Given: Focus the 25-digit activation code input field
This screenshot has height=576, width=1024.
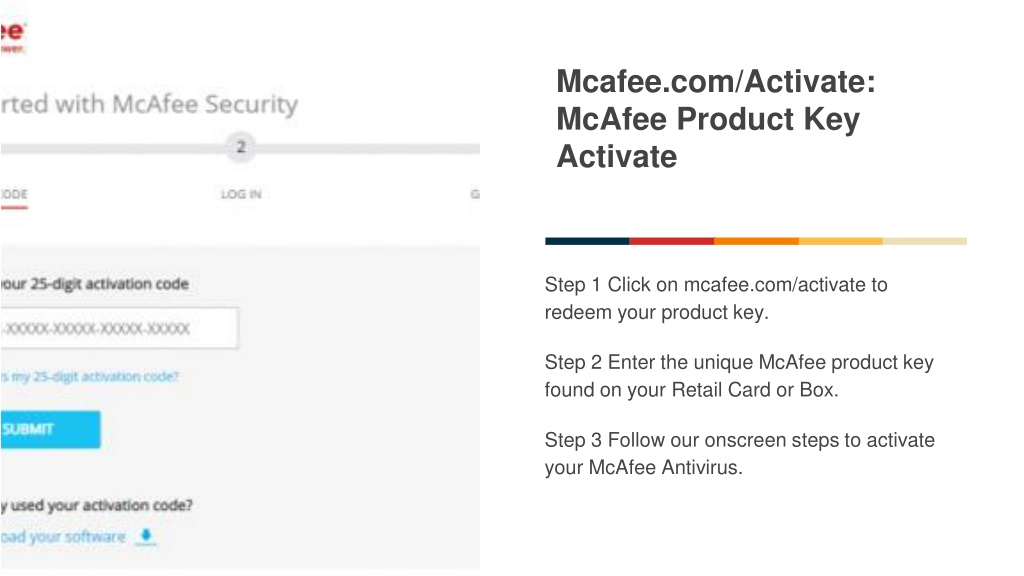Looking at the screenshot, I should (119, 328).
